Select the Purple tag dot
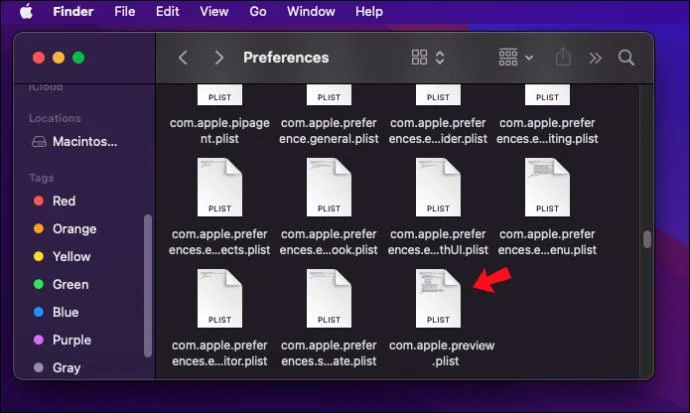 (x=39, y=340)
